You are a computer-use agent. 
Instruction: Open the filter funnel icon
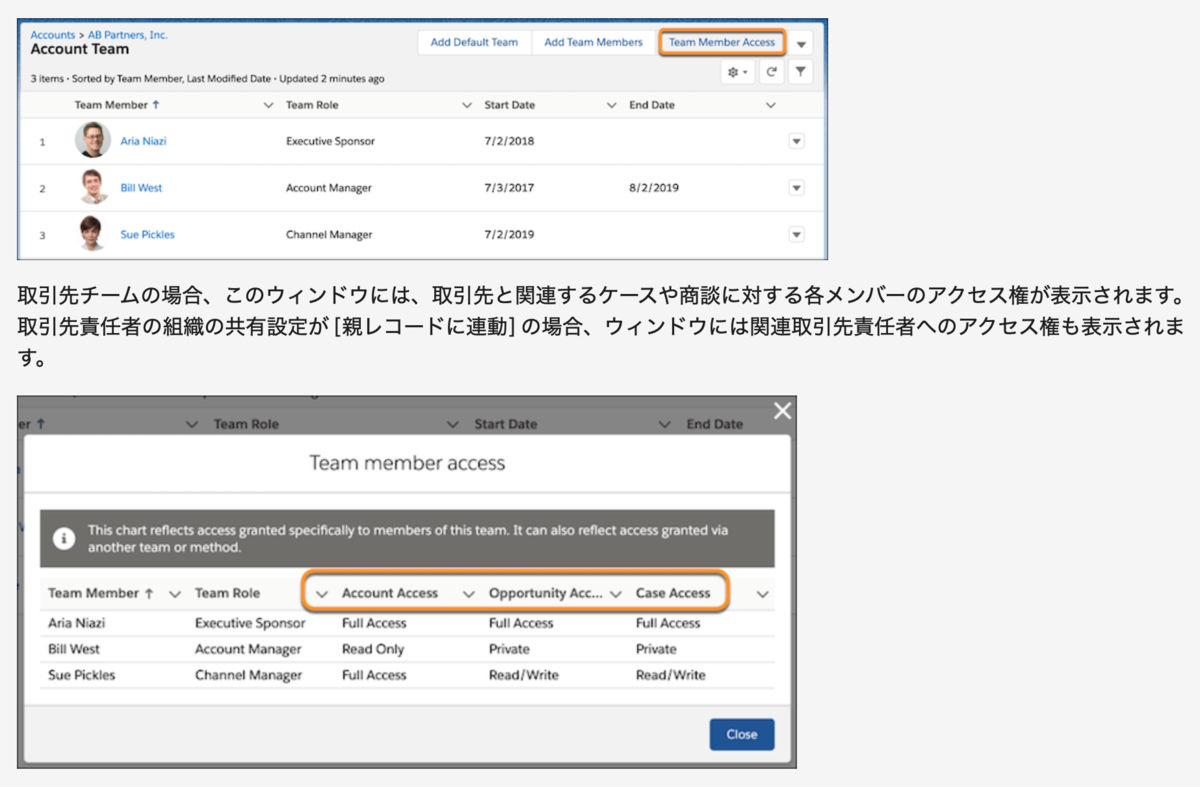[800, 72]
